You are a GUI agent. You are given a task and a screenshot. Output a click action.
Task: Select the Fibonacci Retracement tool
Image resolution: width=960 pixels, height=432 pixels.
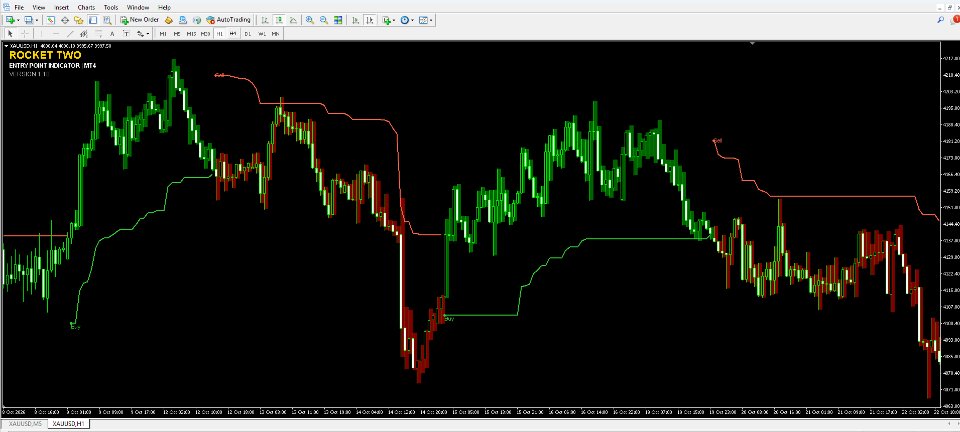point(99,34)
